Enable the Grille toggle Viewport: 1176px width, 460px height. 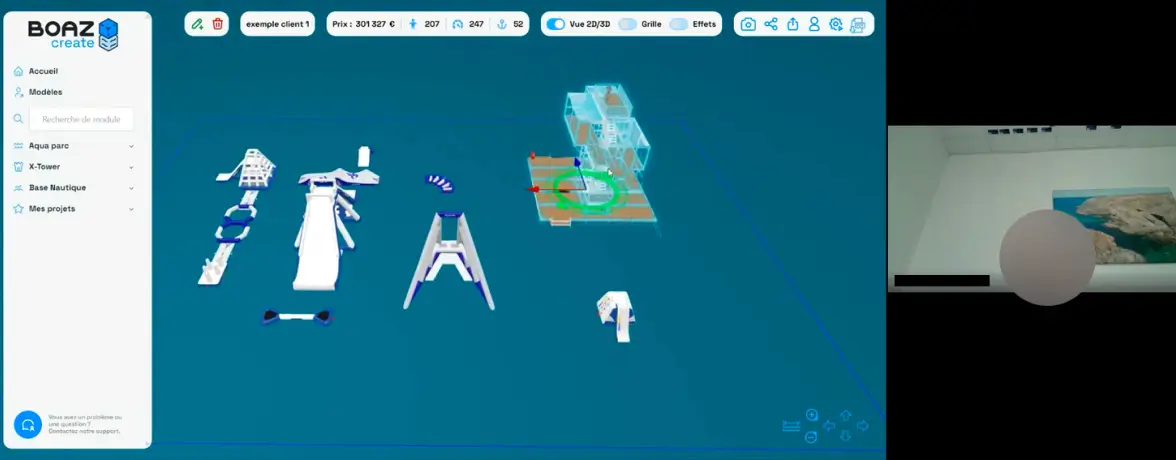tap(628, 24)
